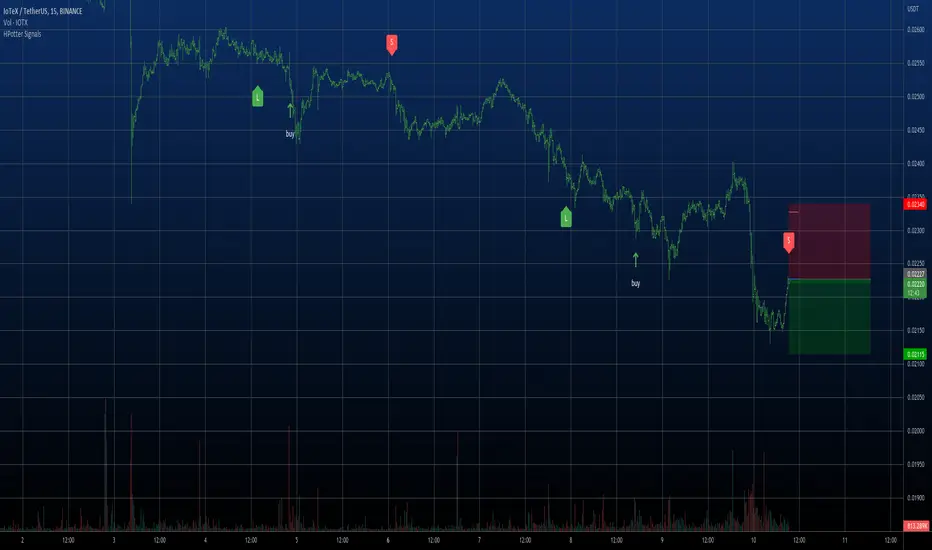Click the green L marker near 0.02500
Screen dimensions: 932x550
click(x=257, y=96)
